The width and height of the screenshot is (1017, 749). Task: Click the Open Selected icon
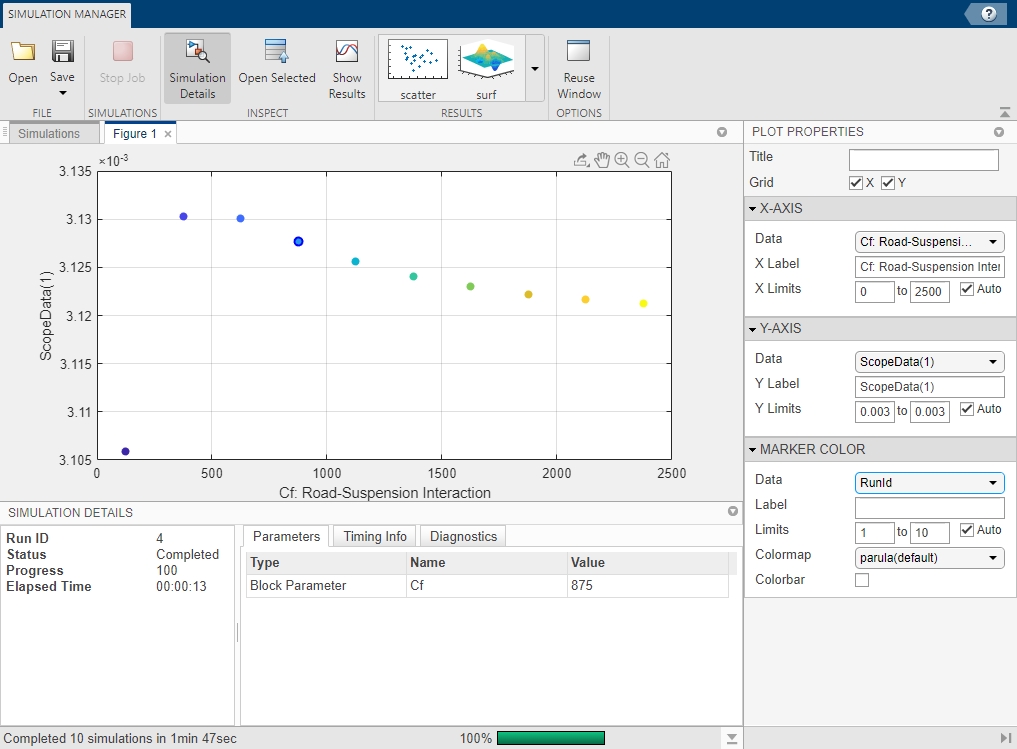[276, 52]
